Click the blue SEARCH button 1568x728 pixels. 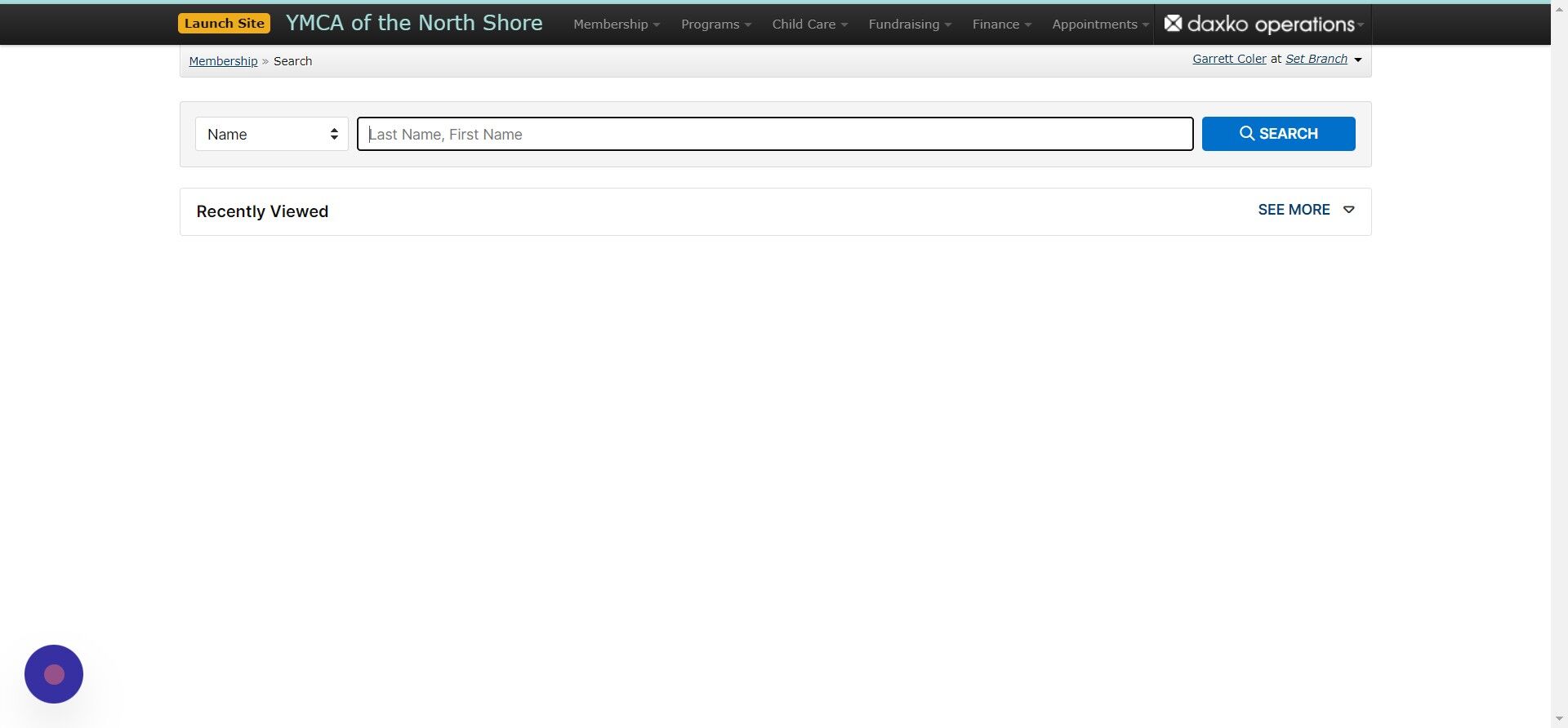[1278, 134]
